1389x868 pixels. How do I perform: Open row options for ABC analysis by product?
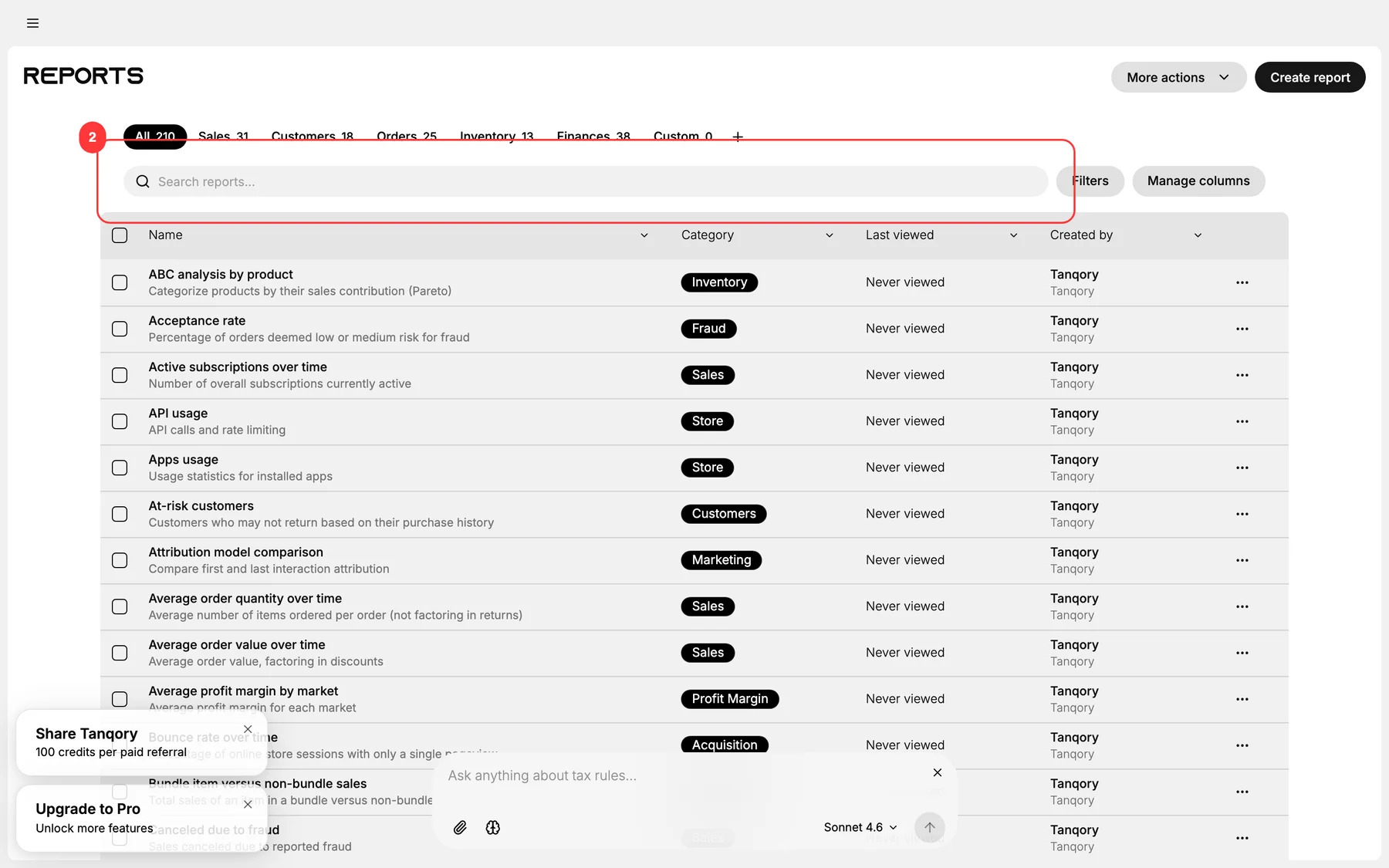pyautogui.click(x=1242, y=282)
